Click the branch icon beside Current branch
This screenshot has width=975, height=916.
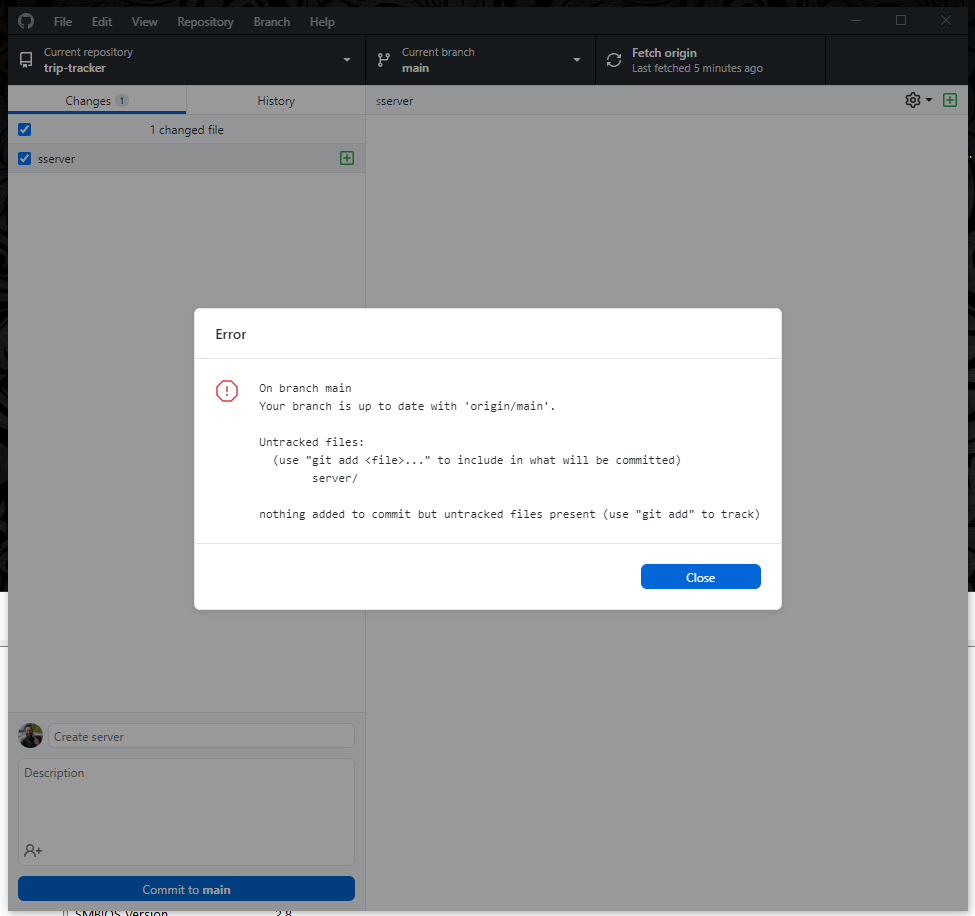click(x=383, y=59)
